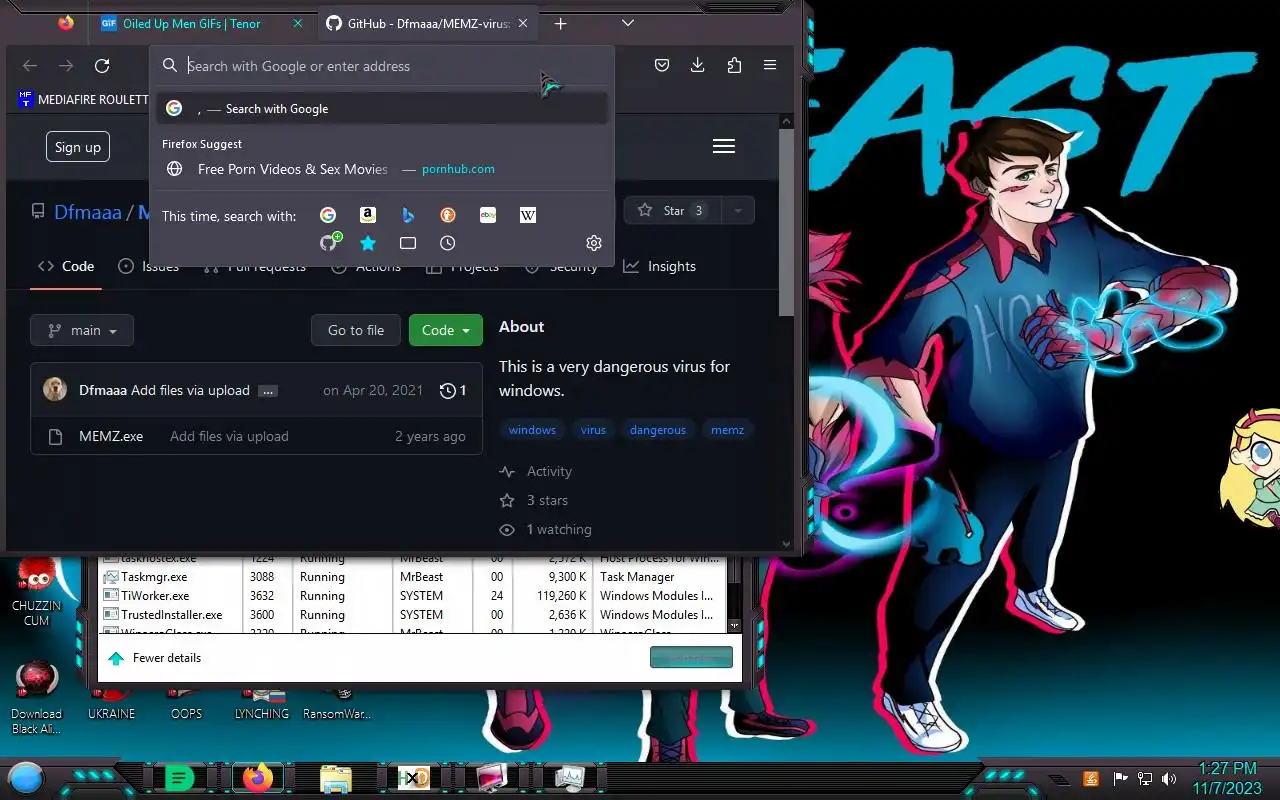Expand commit message ellipsis button
The width and height of the screenshot is (1280, 800).
[x=267, y=391]
